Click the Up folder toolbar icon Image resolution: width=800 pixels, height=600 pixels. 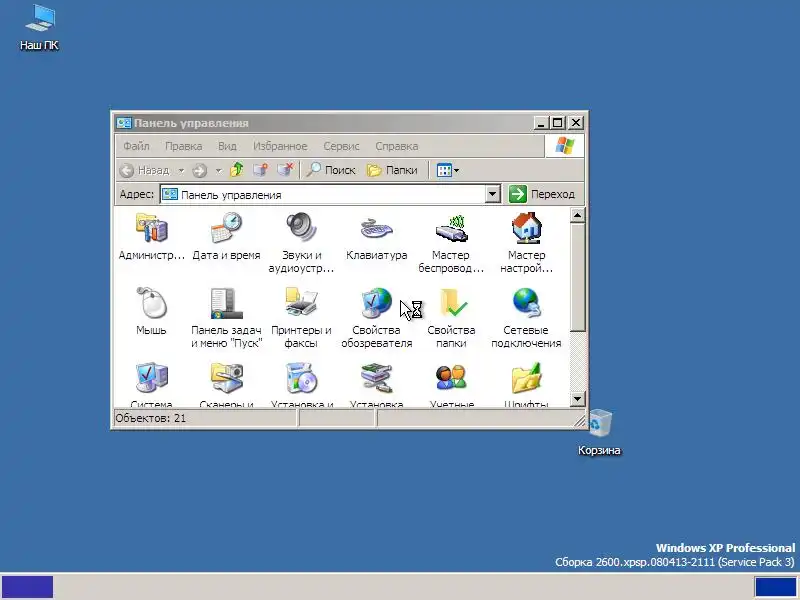[237, 169]
